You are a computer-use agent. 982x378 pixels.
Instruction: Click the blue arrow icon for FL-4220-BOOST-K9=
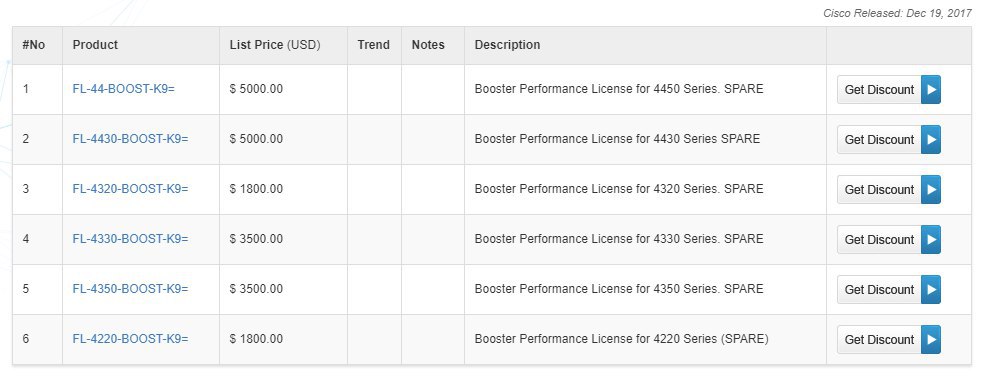pyautogui.click(x=931, y=340)
